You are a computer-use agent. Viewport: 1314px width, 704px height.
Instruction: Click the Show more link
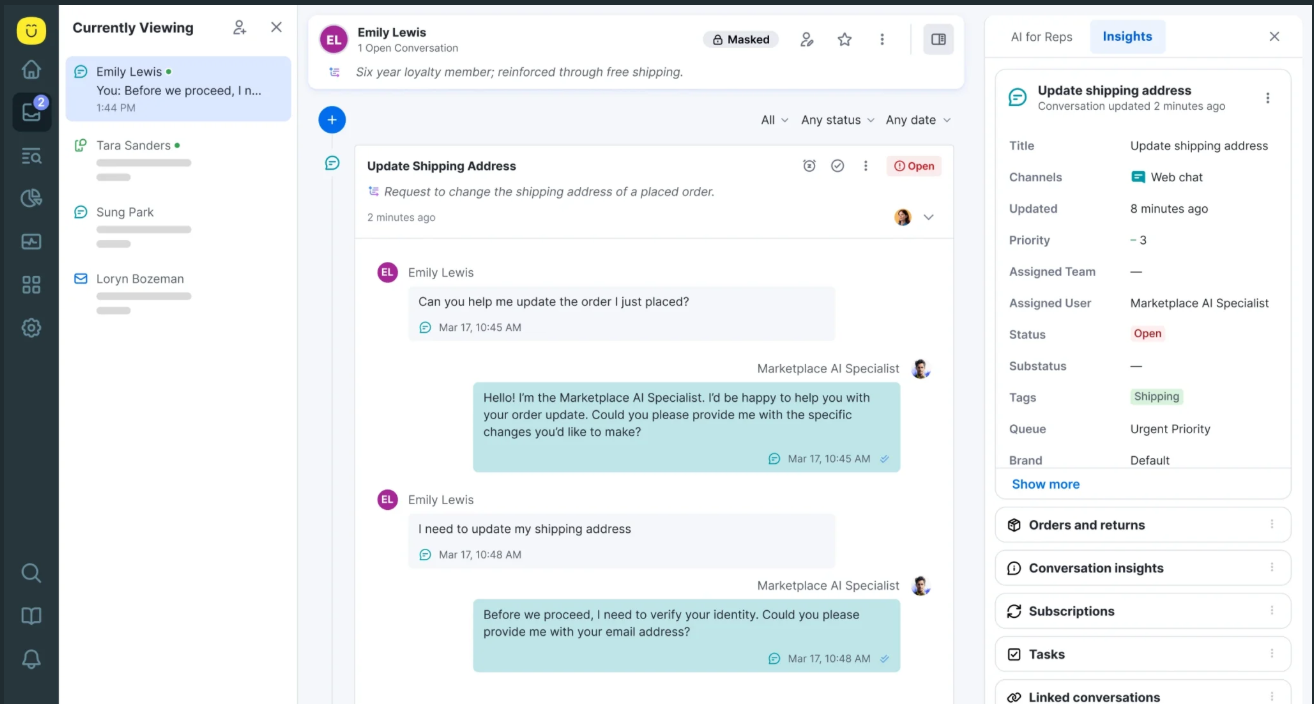click(x=1045, y=484)
